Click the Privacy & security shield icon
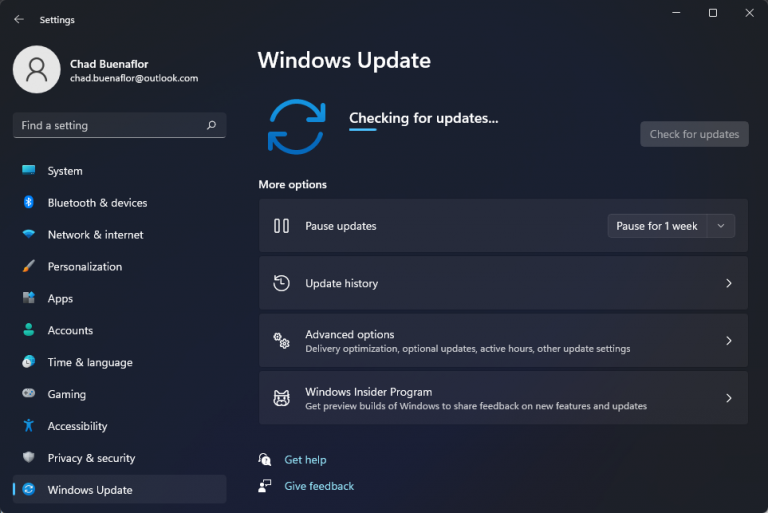Viewport: 768px width, 513px height. tap(28, 457)
